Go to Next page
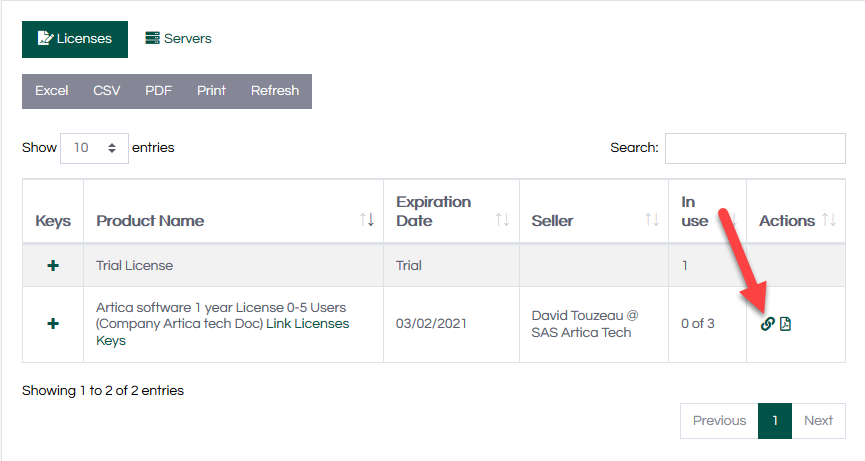This screenshot has width=865, height=461. [818, 420]
